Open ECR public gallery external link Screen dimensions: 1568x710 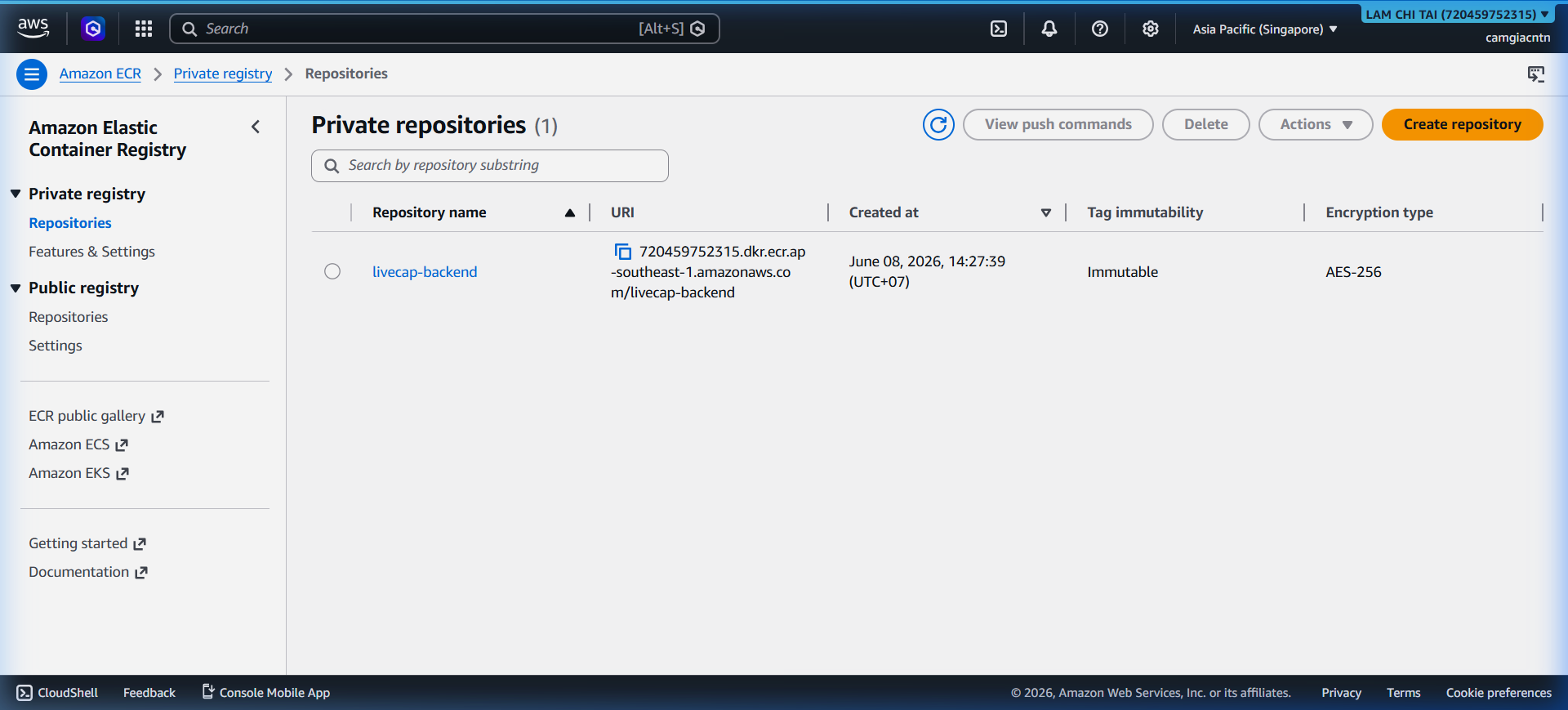point(96,416)
